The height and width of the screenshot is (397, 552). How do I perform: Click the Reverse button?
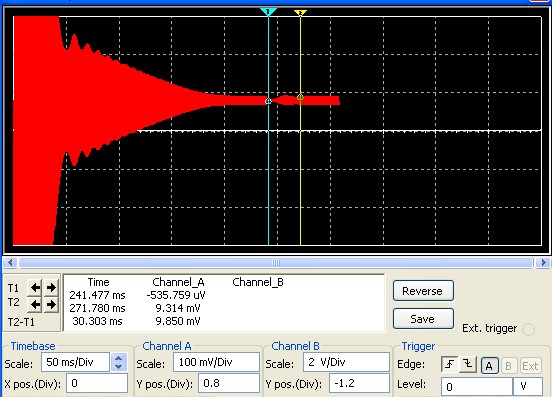(x=423, y=291)
